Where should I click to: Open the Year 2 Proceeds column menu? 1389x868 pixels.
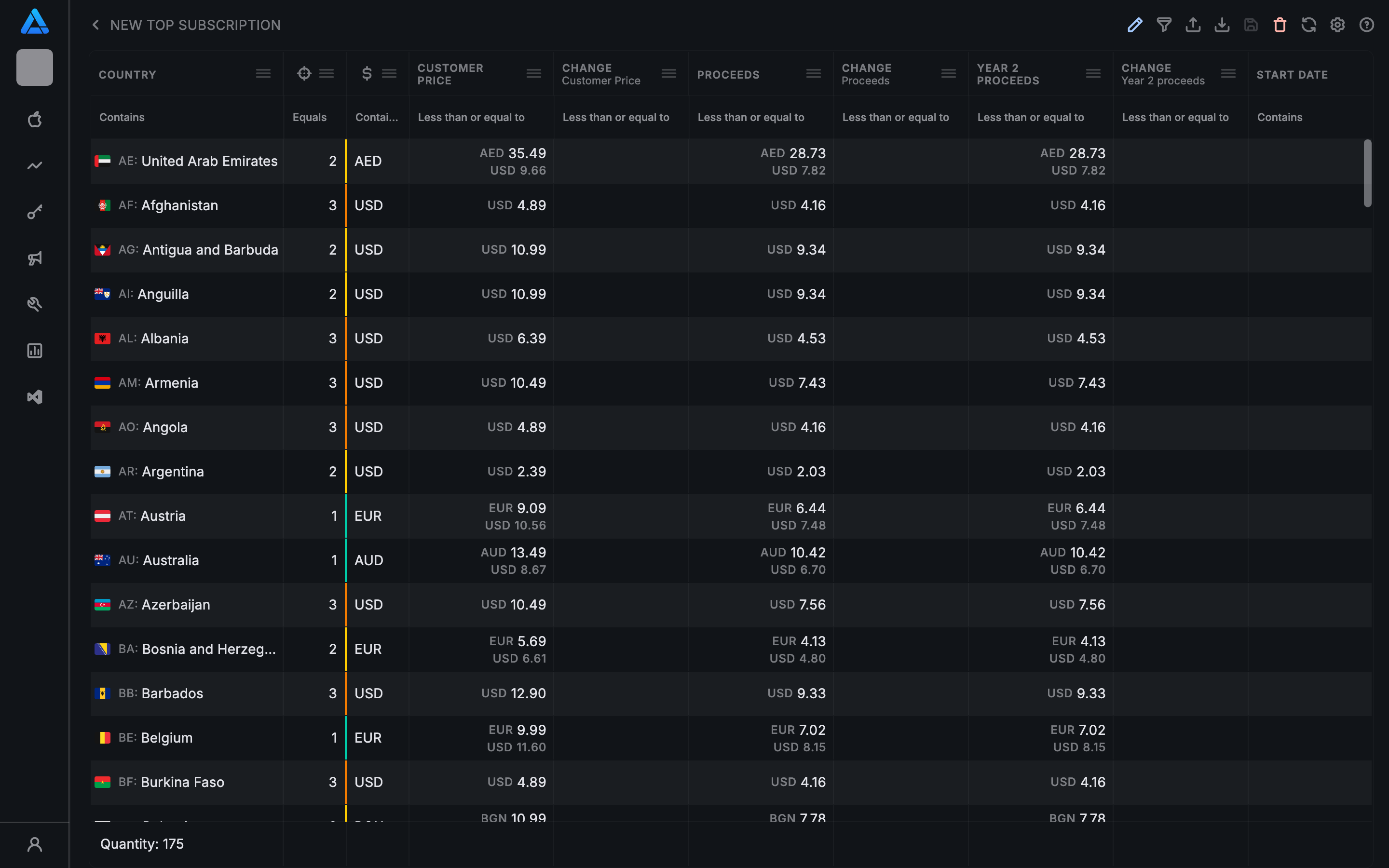(x=1093, y=73)
